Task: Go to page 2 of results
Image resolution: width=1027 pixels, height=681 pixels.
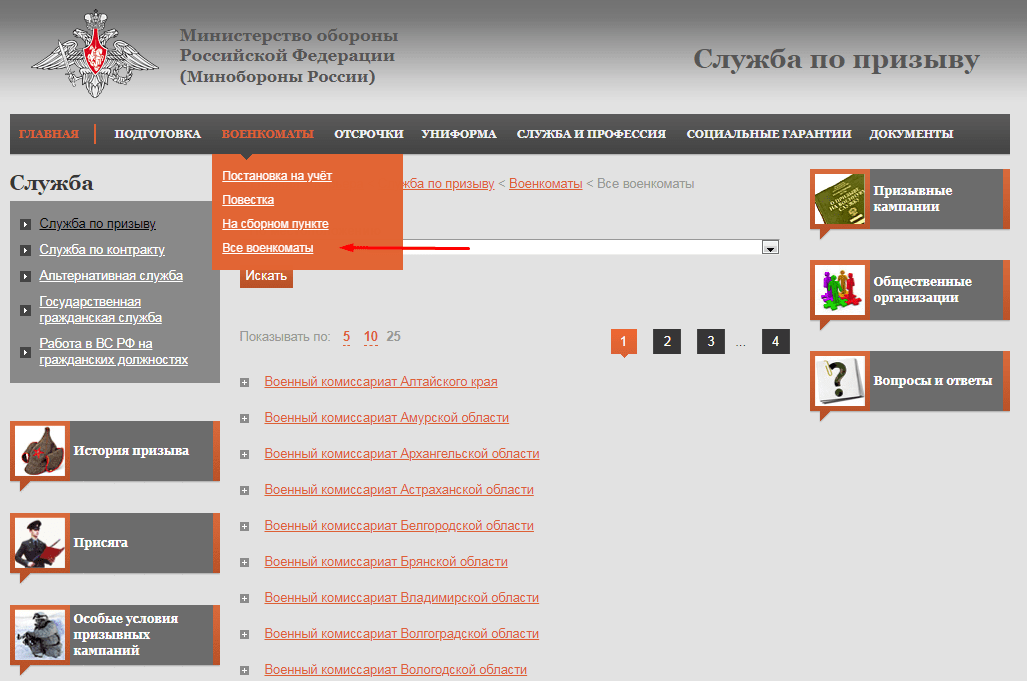Action: coord(666,341)
